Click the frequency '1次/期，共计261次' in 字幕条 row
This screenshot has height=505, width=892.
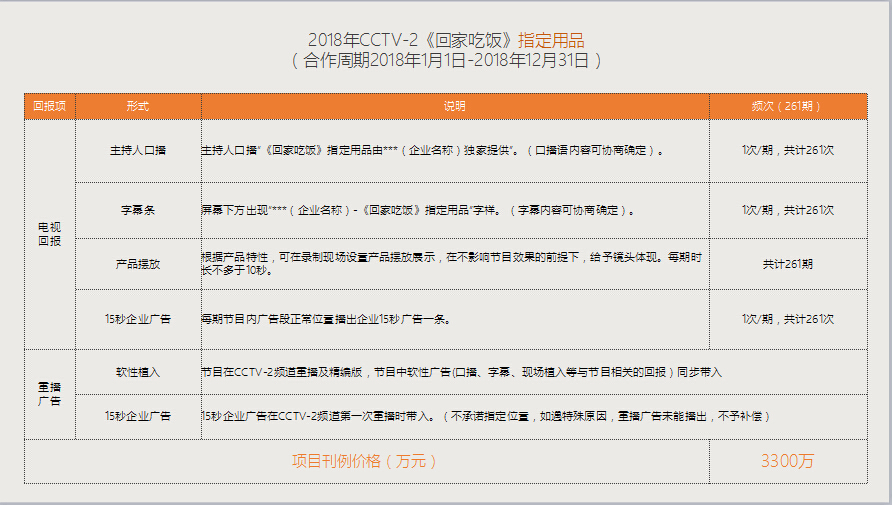[788, 210]
